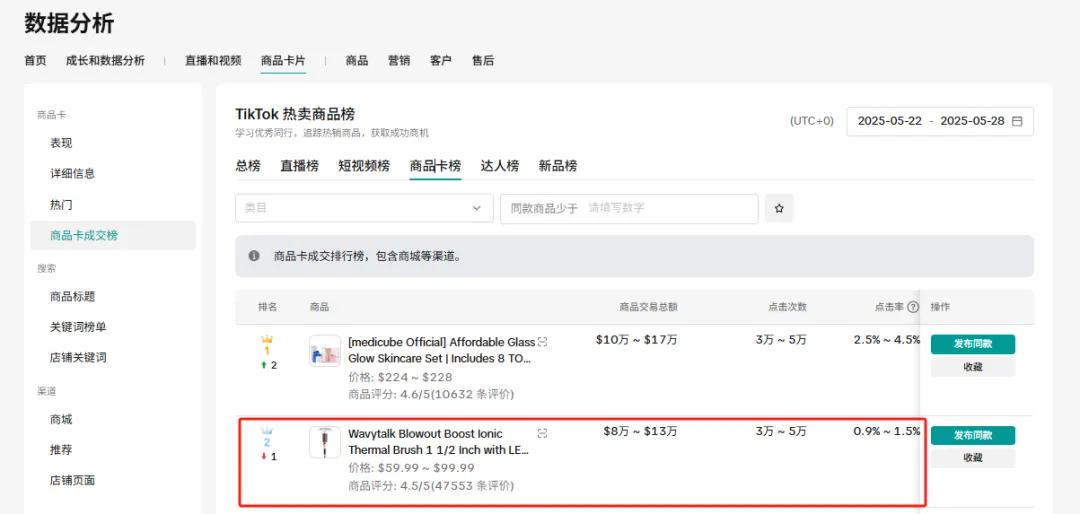Screen dimensions: 1080x514
Task: Open the 2025-05-22 to 2025-05-28 date picker
Action: [939, 121]
